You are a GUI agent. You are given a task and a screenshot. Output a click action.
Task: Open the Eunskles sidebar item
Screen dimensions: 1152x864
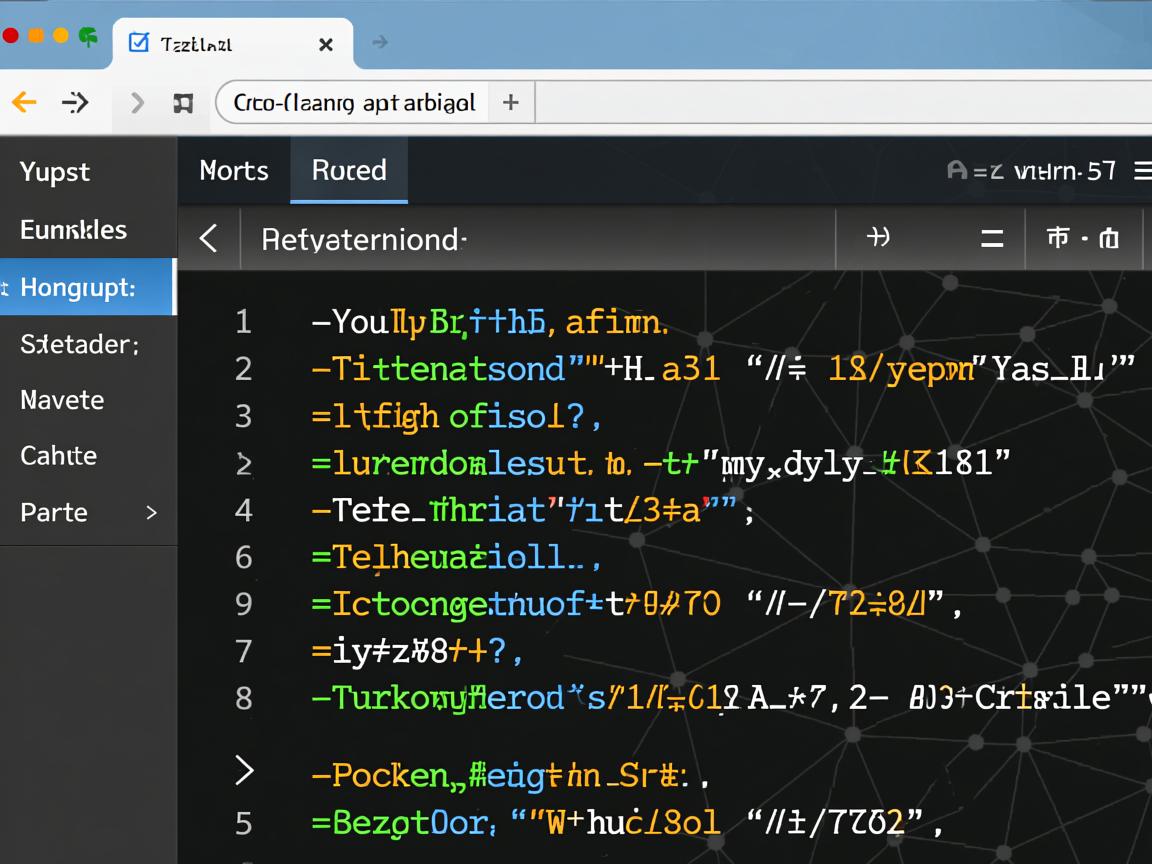74,230
